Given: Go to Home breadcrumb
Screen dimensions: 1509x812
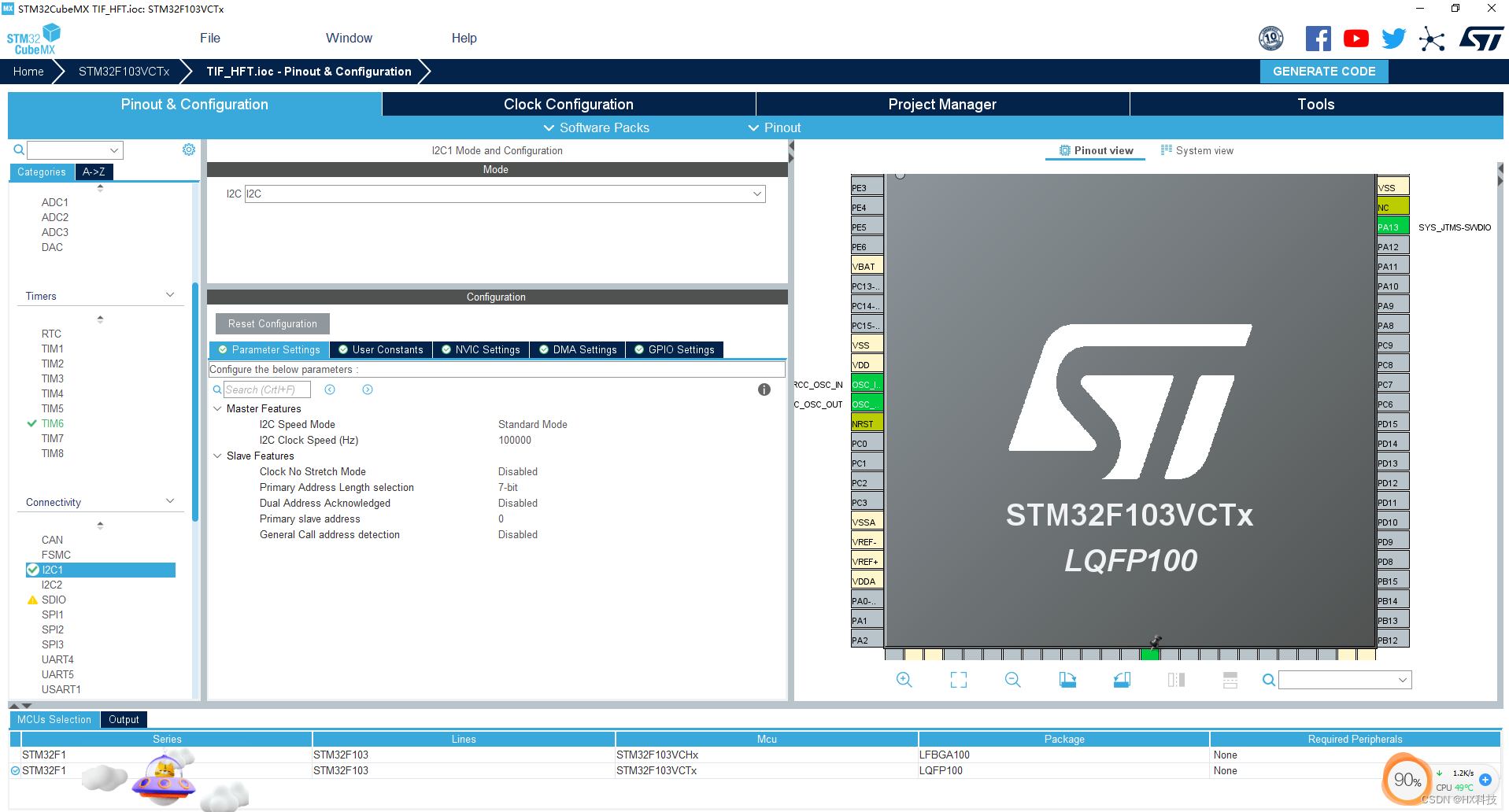Looking at the screenshot, I should 28,71.
